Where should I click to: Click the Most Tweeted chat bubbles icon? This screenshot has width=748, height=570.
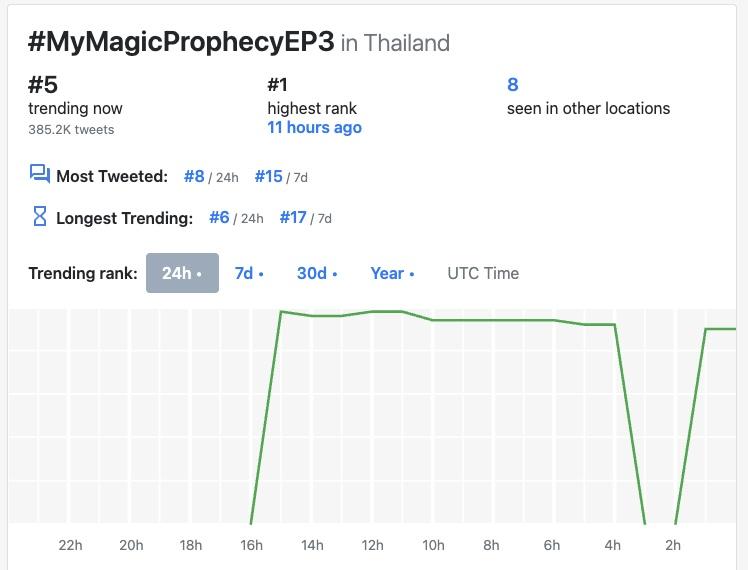[40, 174]
